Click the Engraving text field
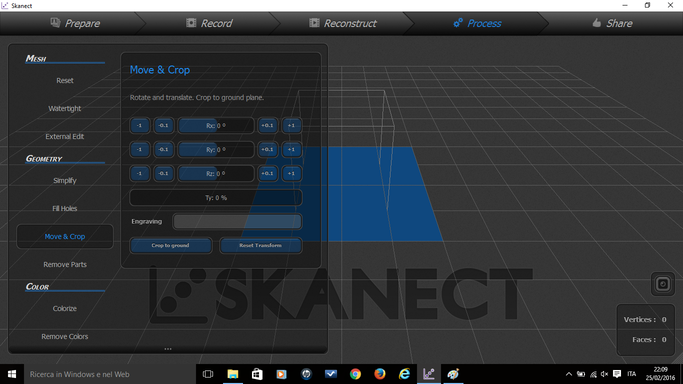 pyautogui.click(x=237, y=222)
